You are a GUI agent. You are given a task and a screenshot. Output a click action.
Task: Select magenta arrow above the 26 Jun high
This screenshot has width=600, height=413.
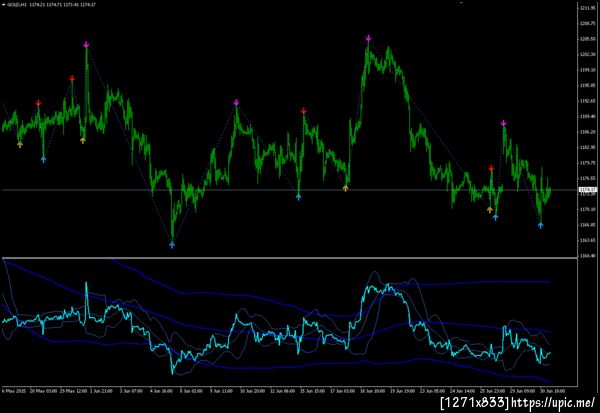coord(504,123)
